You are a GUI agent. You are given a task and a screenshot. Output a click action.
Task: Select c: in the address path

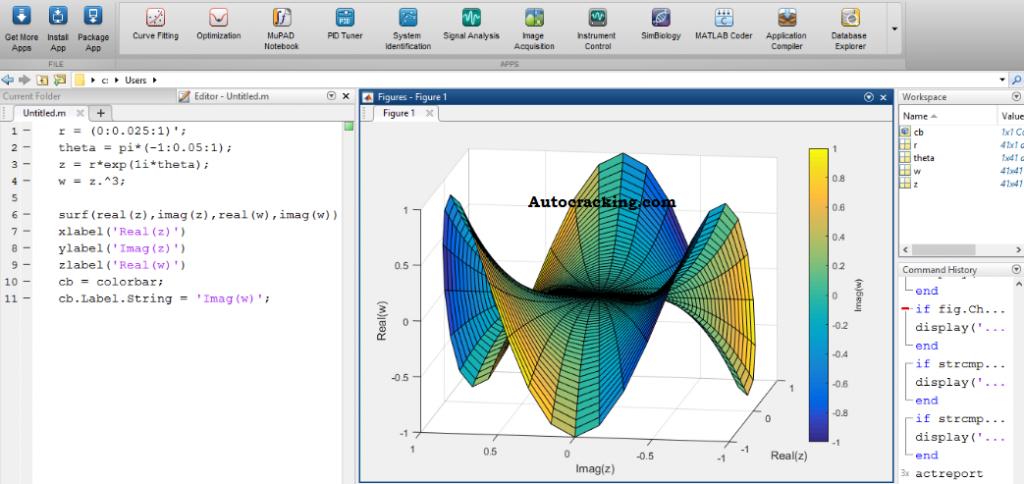[x=104, y=80]
